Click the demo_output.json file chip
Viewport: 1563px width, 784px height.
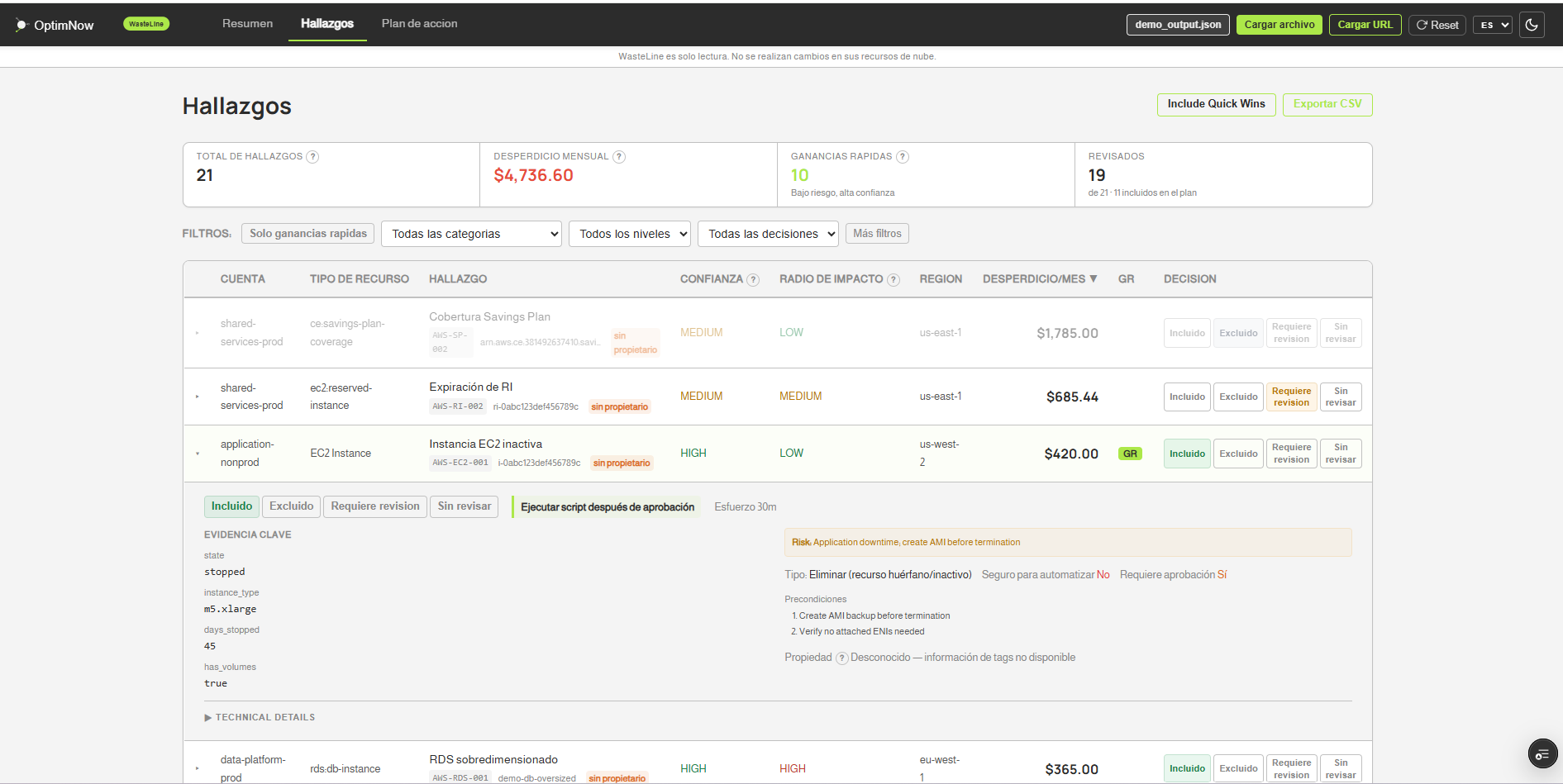coord(1177,25)
